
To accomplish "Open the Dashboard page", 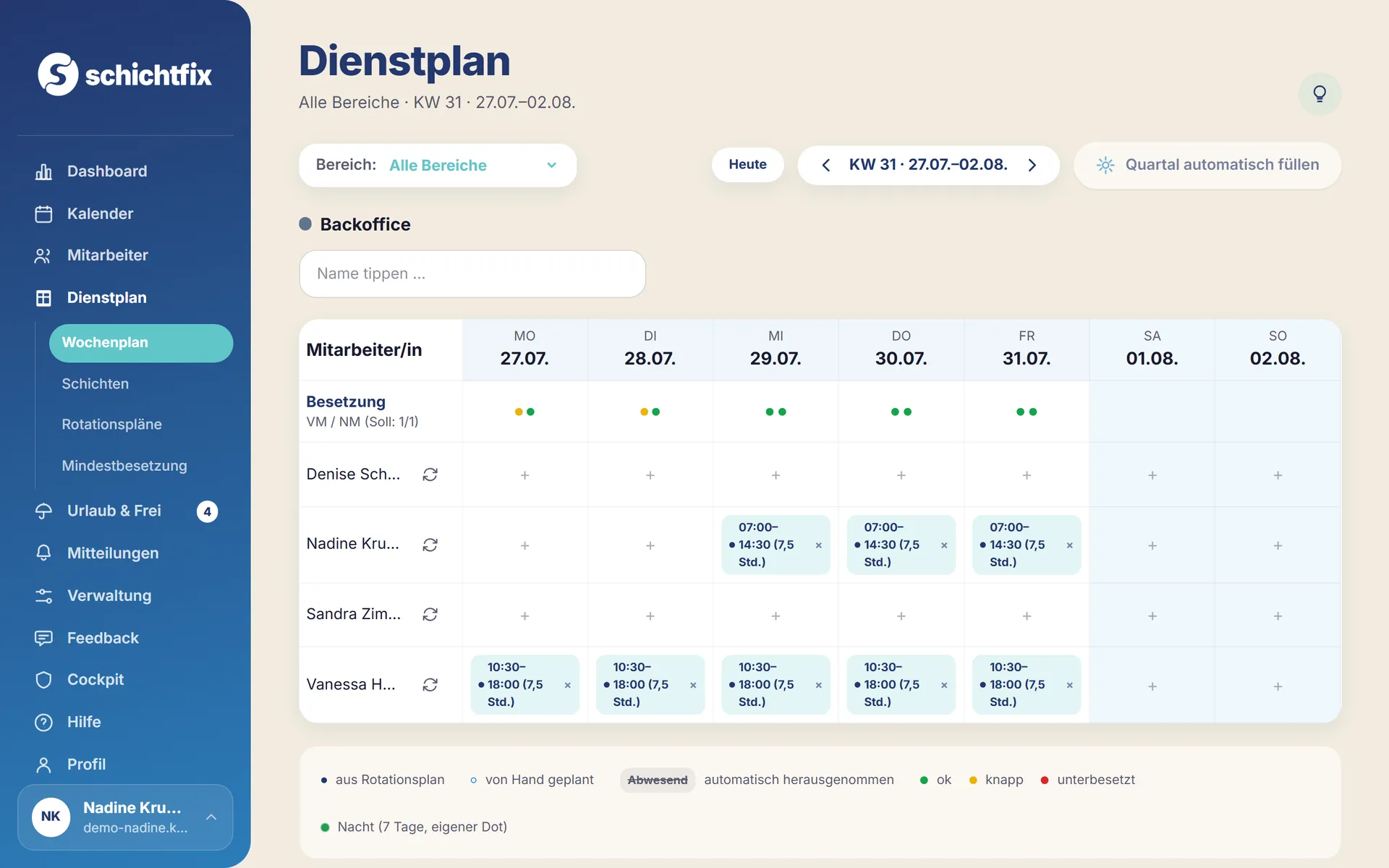I will click(x=107, y=171).
